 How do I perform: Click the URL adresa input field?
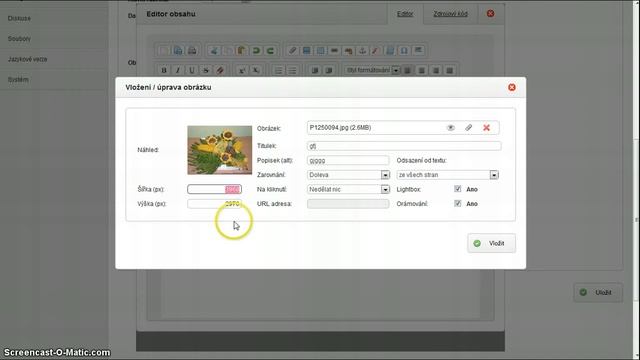(x=348, y=204)
